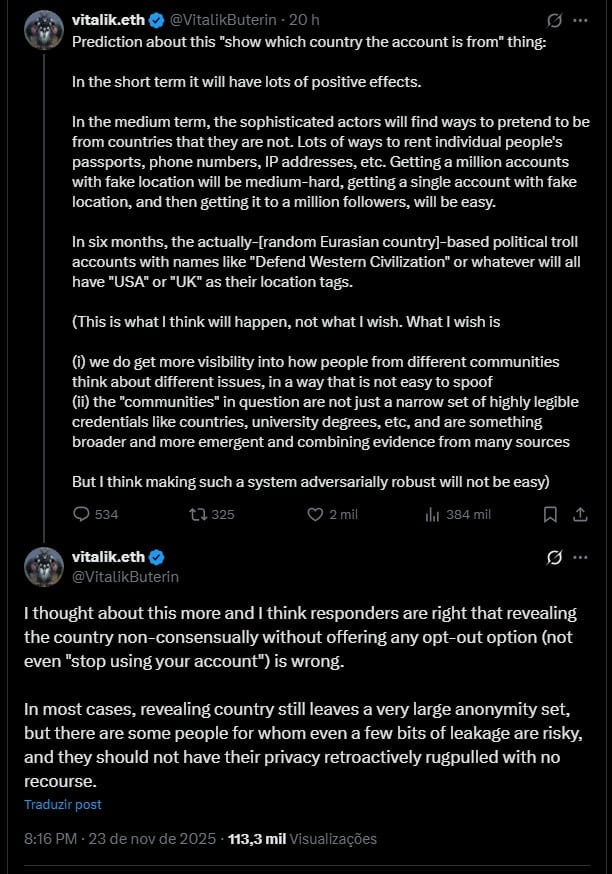Bookmark the first post
Screen dimensions: 612x874
[549, 514]
